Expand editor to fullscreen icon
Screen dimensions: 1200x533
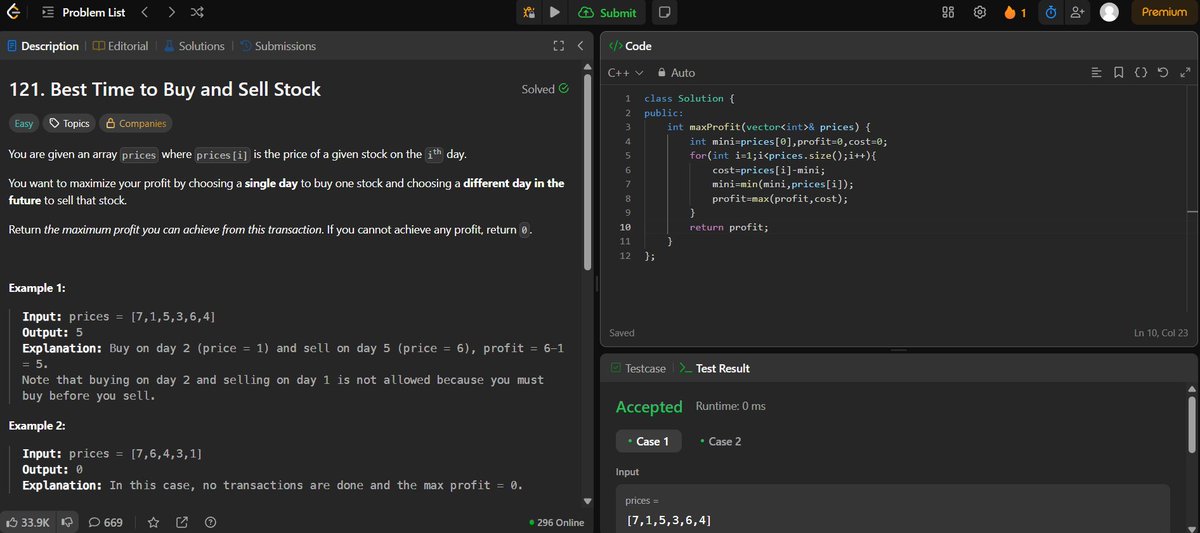click(x=1185, y=73)
